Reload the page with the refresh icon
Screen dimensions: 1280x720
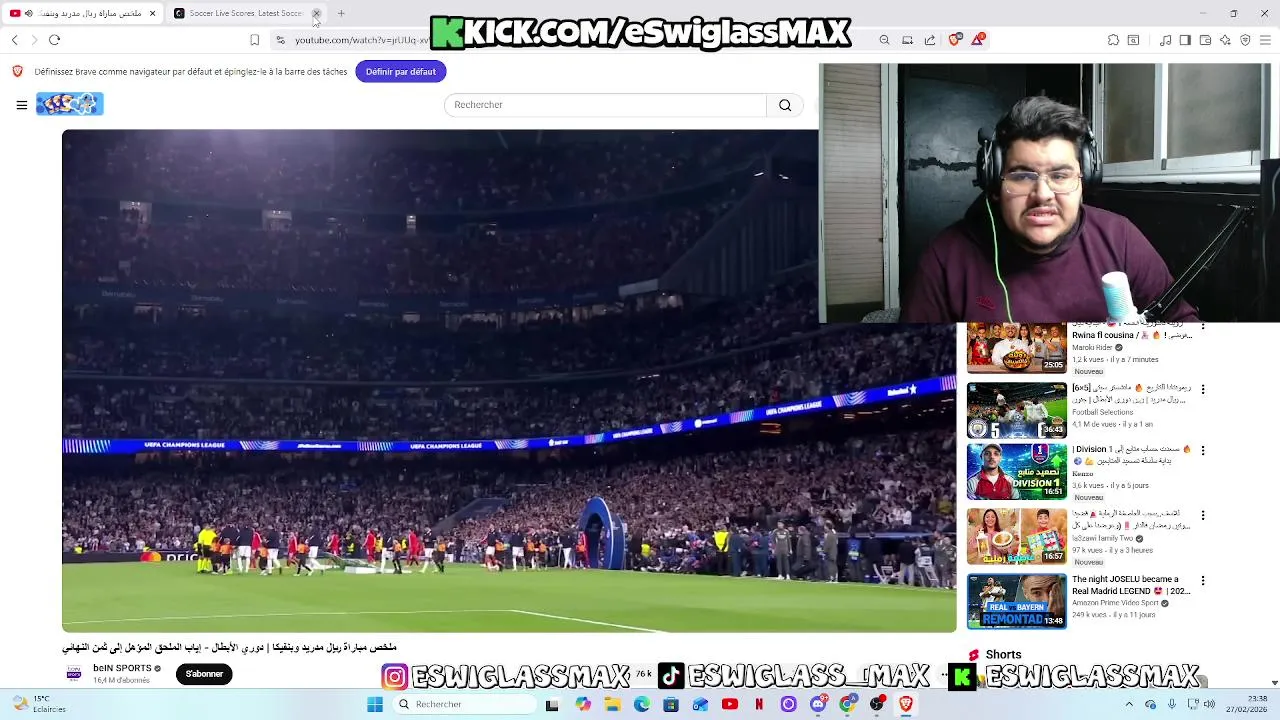[55, 40]
